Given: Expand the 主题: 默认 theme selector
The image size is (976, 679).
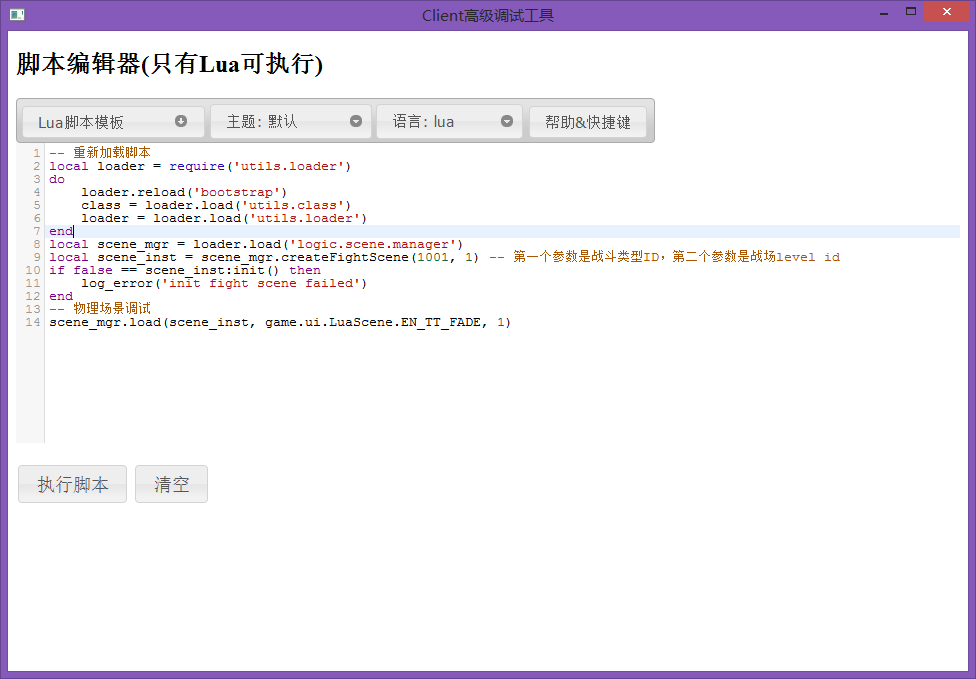Looking at the screenshot, I should pyautogui.click(x=290, y=122).
